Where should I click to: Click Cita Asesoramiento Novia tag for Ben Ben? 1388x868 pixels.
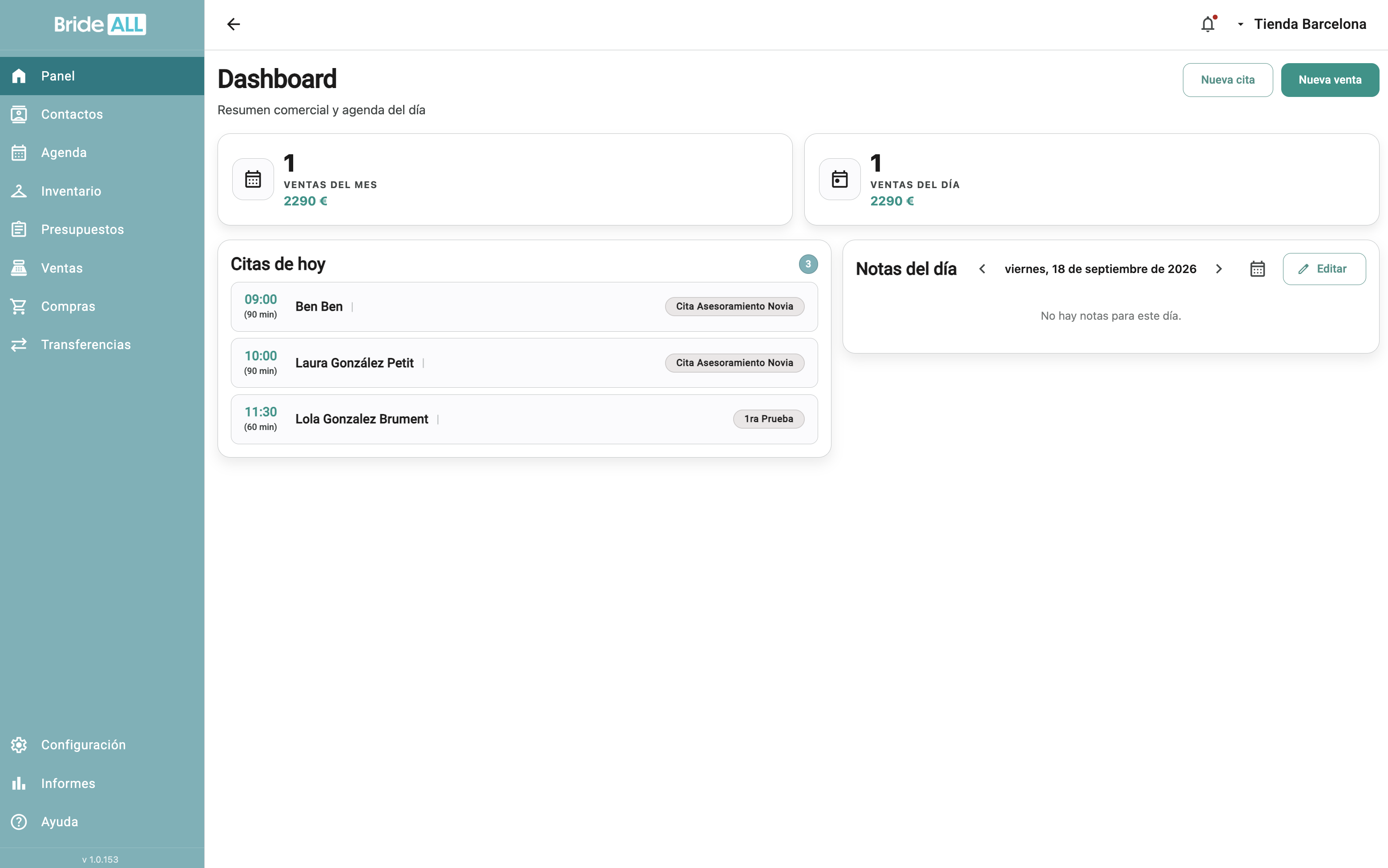[734, 306]
